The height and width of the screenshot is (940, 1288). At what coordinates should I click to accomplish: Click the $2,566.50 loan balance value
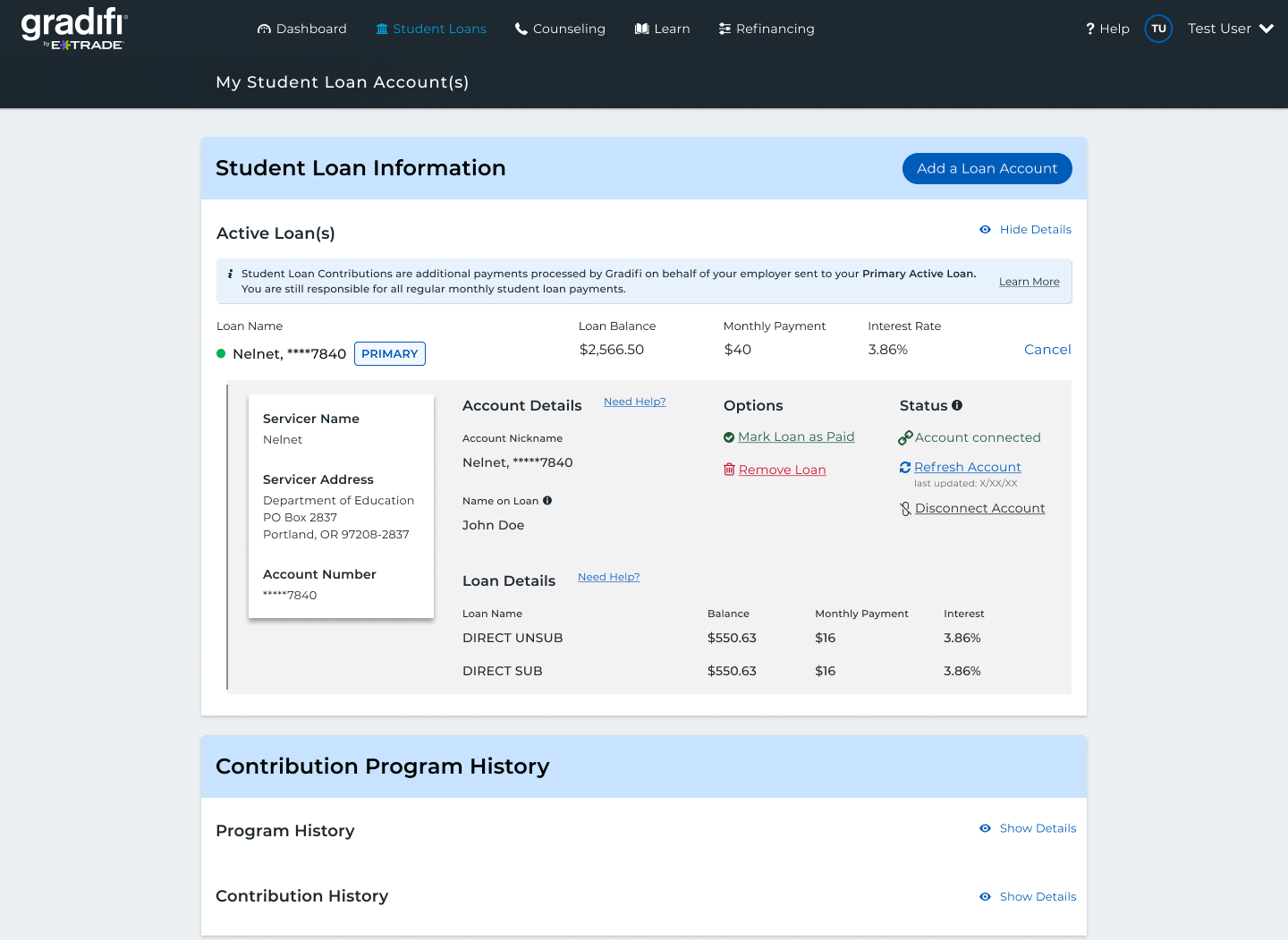tap(612, 350)
